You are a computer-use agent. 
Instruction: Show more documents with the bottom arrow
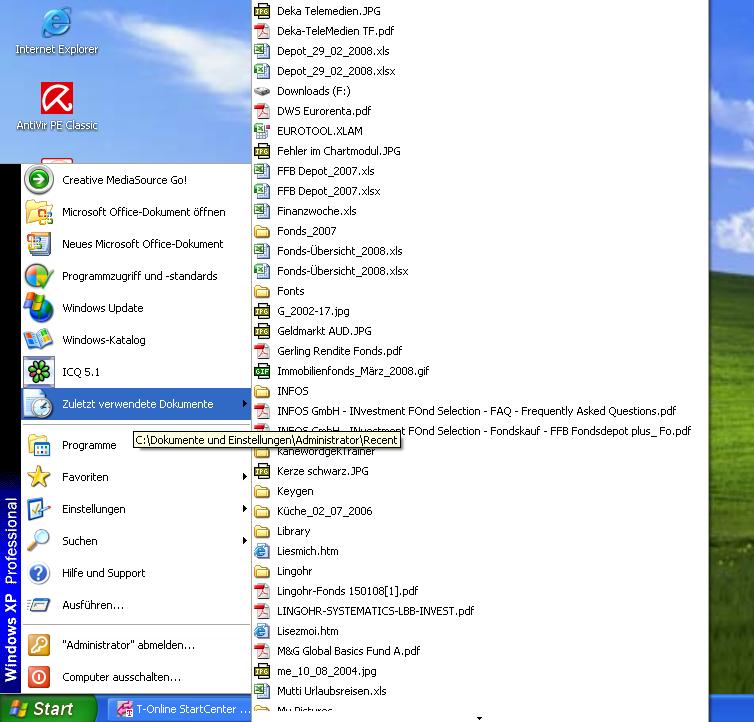[479, 717]
